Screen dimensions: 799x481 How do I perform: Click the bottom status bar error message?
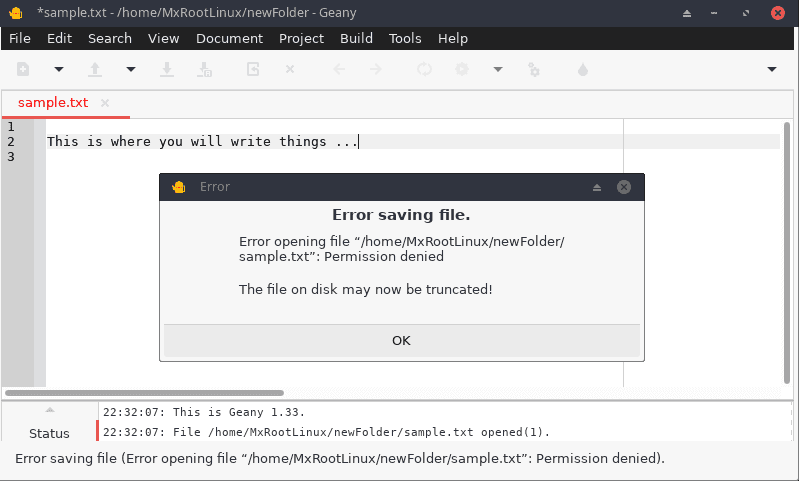340,458
